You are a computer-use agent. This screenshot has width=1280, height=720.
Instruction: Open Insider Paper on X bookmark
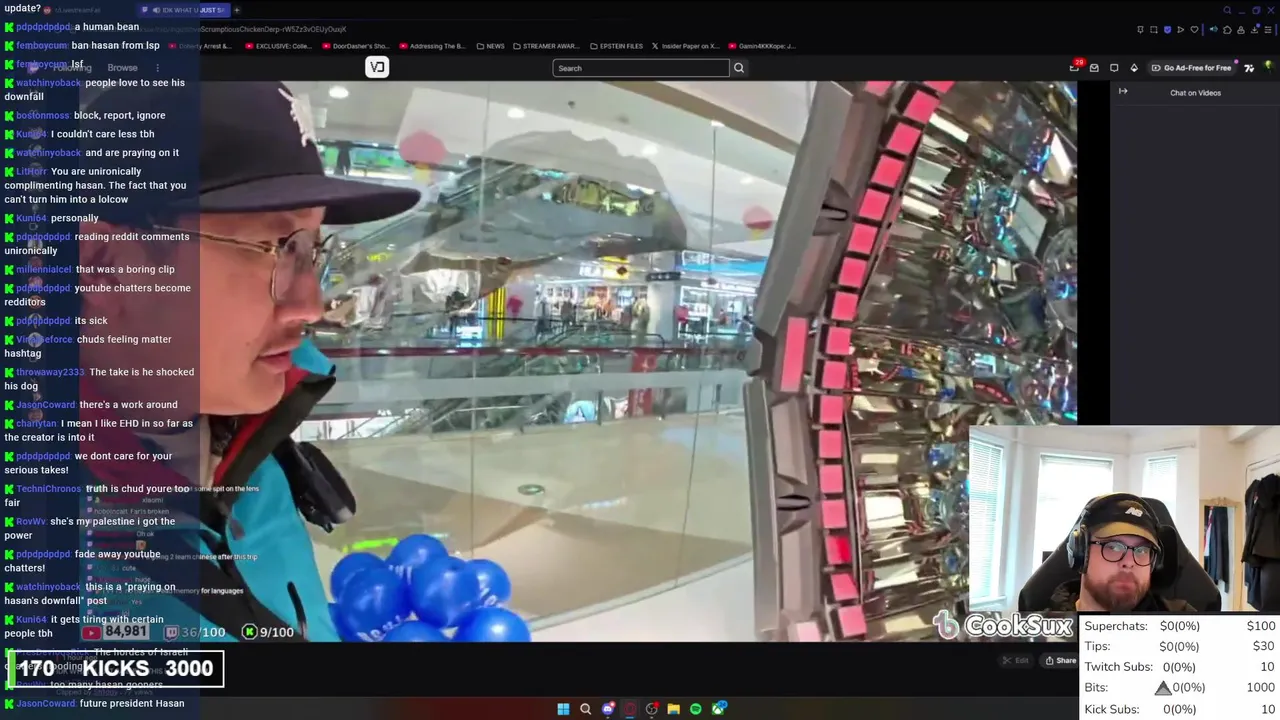[x=685, y=46]
